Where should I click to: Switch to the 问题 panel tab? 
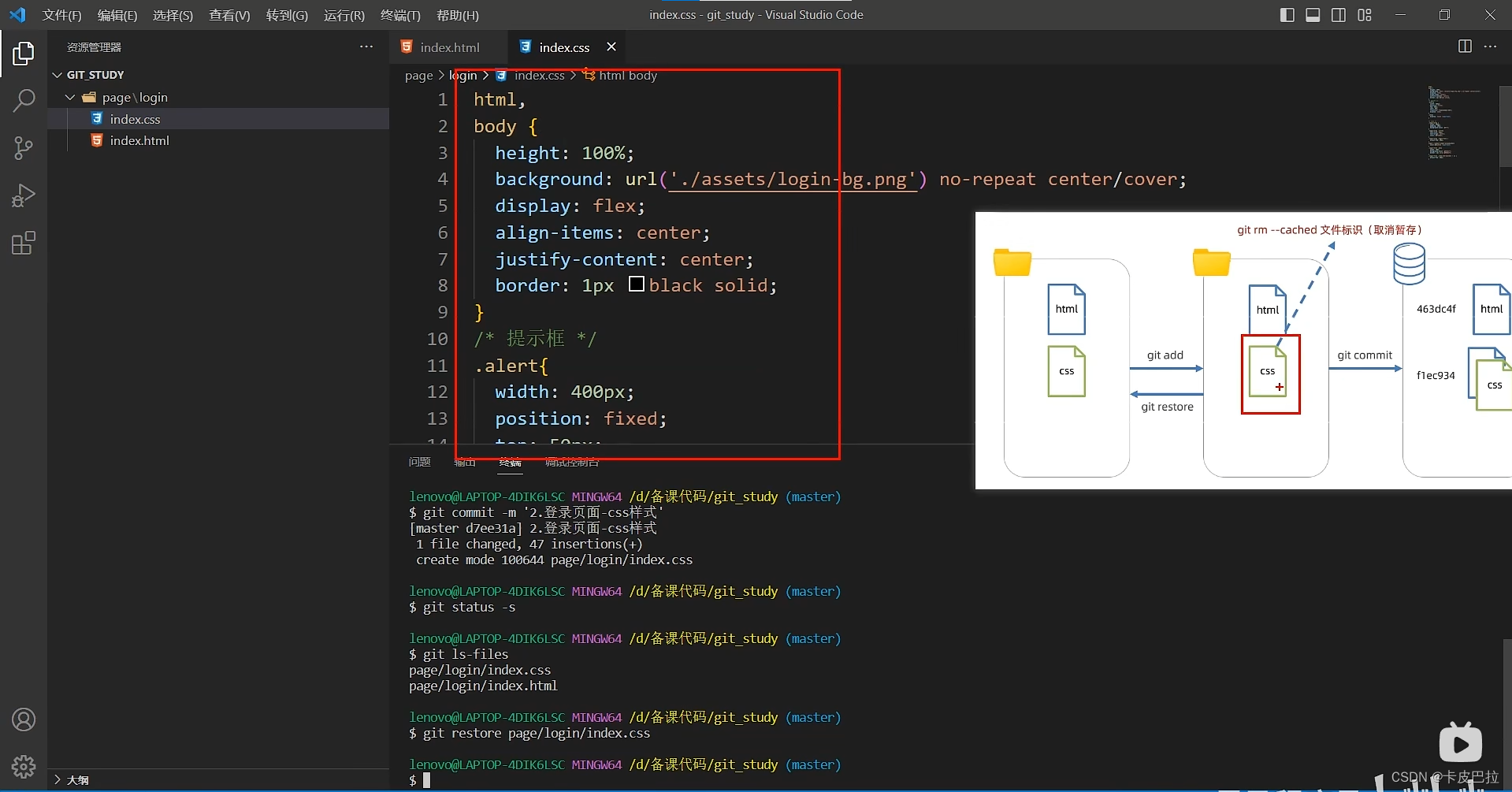coord(420,462)
